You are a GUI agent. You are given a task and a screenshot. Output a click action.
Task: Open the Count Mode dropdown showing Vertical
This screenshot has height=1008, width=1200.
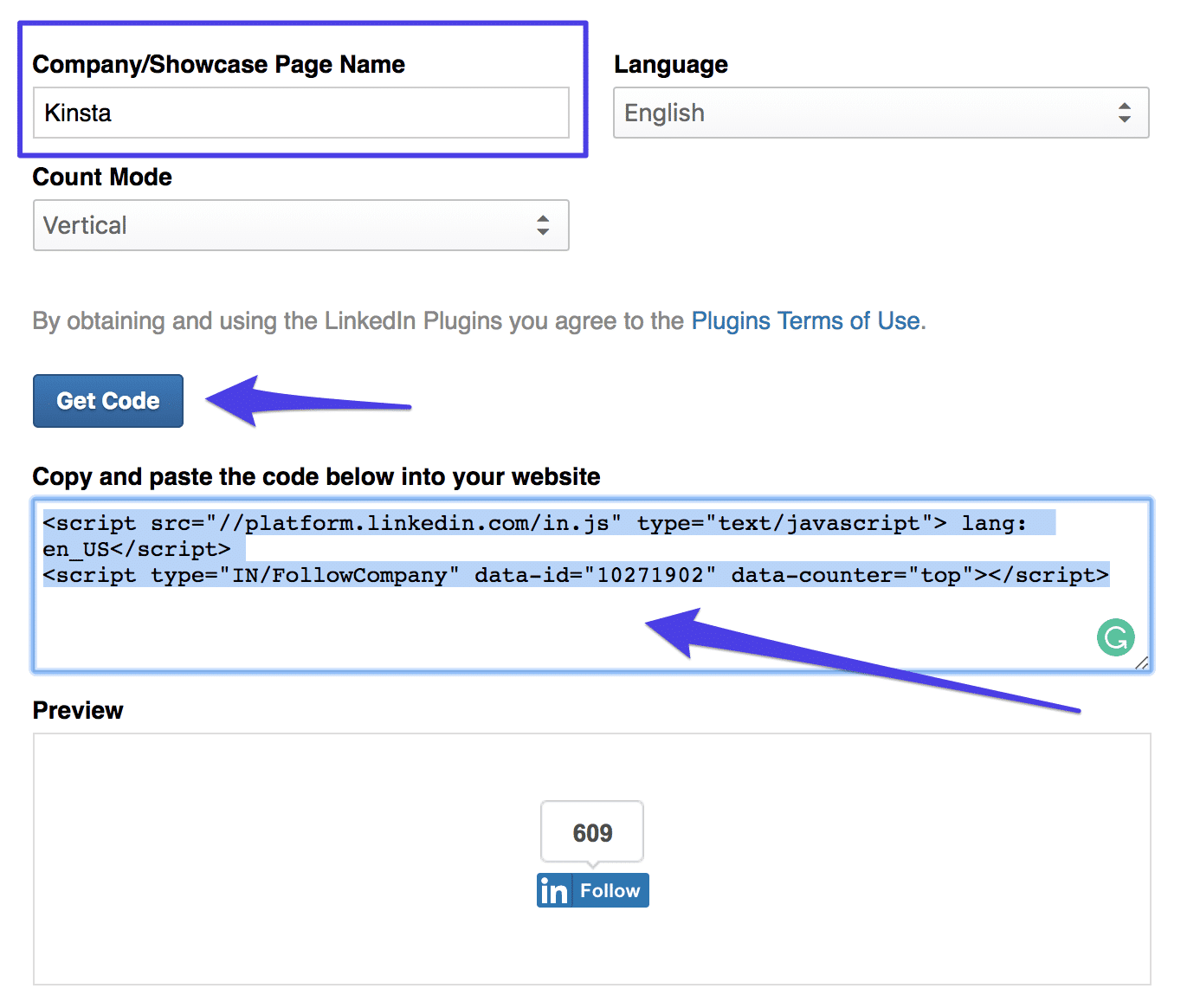click(300, 225)
